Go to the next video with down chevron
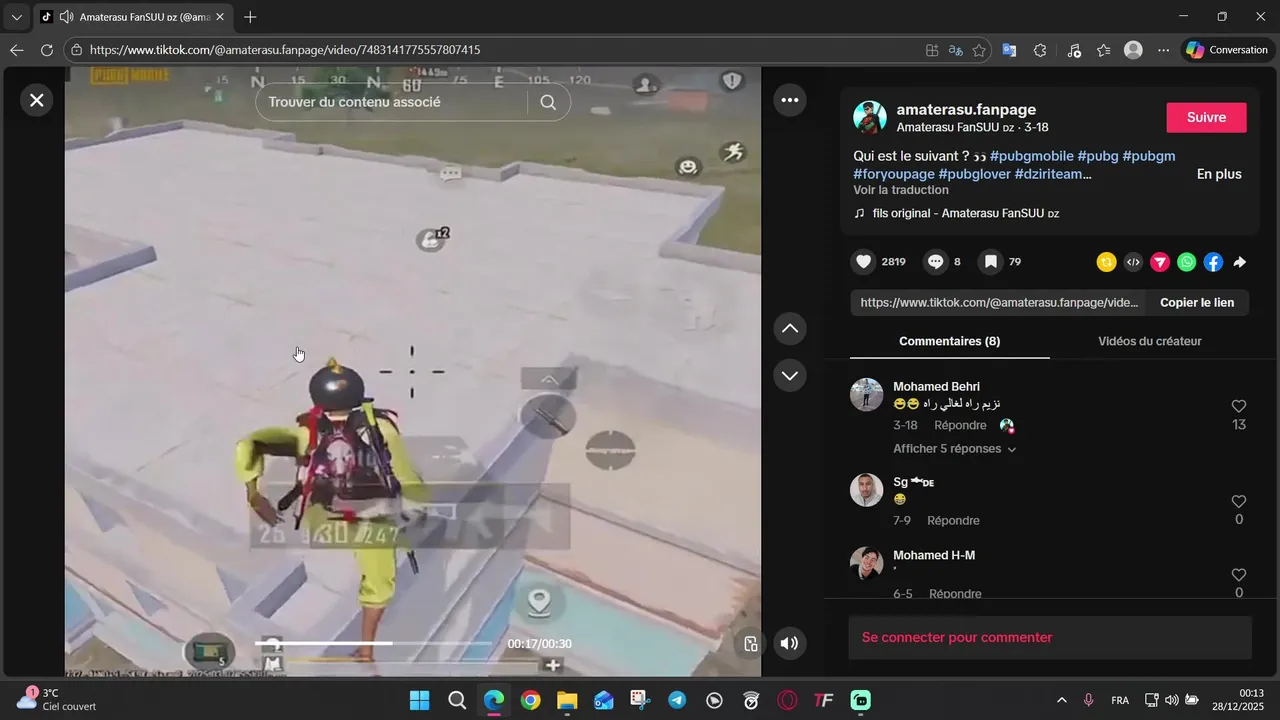 tap(790, 375)
